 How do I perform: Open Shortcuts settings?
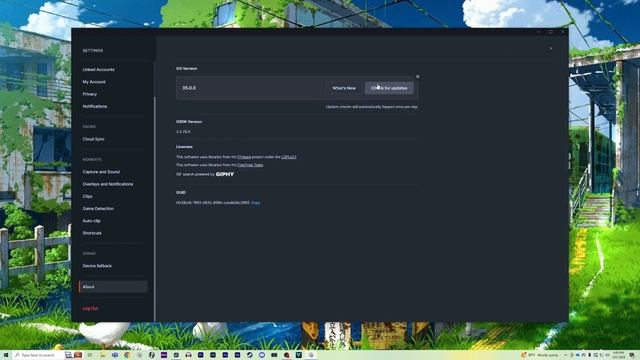(x=92, y=233)
